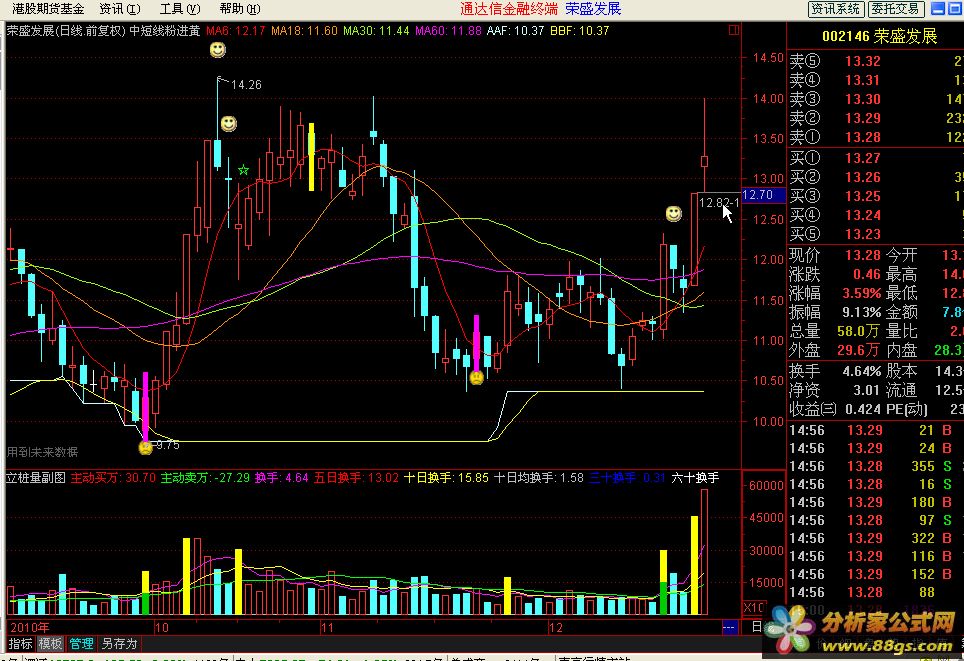Click the 14.26 high price label
This screenshot has height=661, width=964.
246,84
